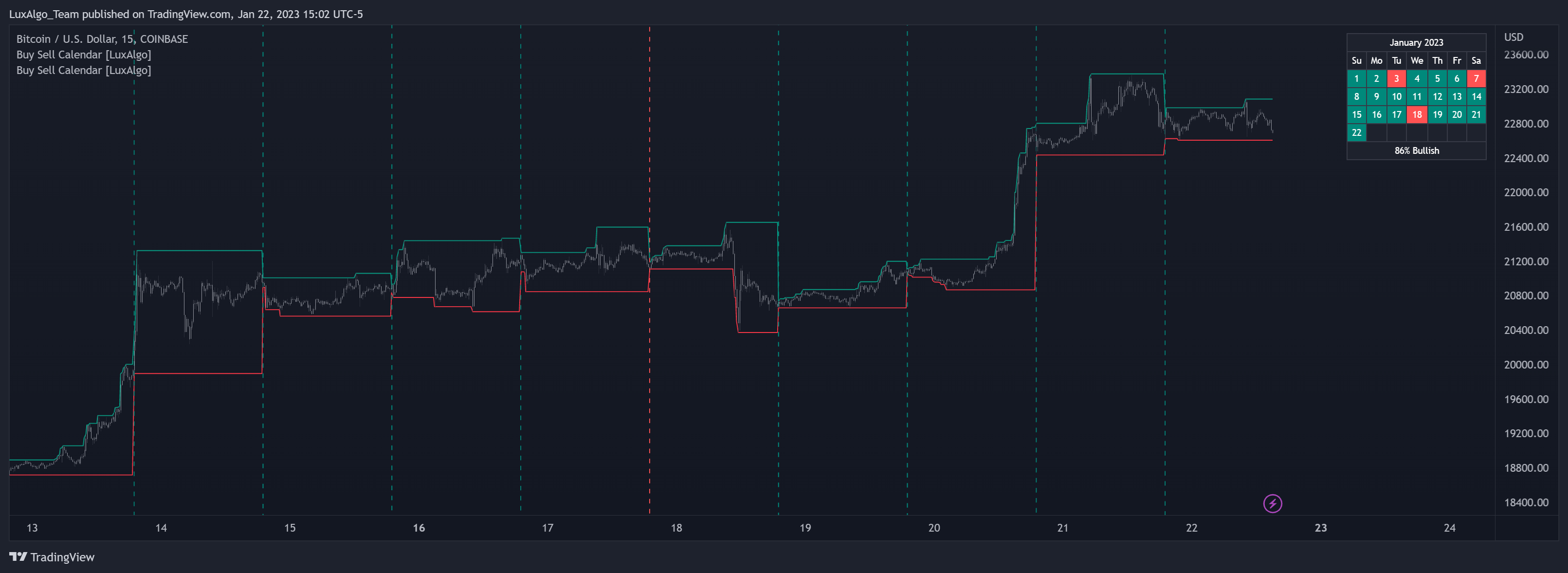Click green calendar day 1
This screenshot has height=573, width=1568.
1356,78
